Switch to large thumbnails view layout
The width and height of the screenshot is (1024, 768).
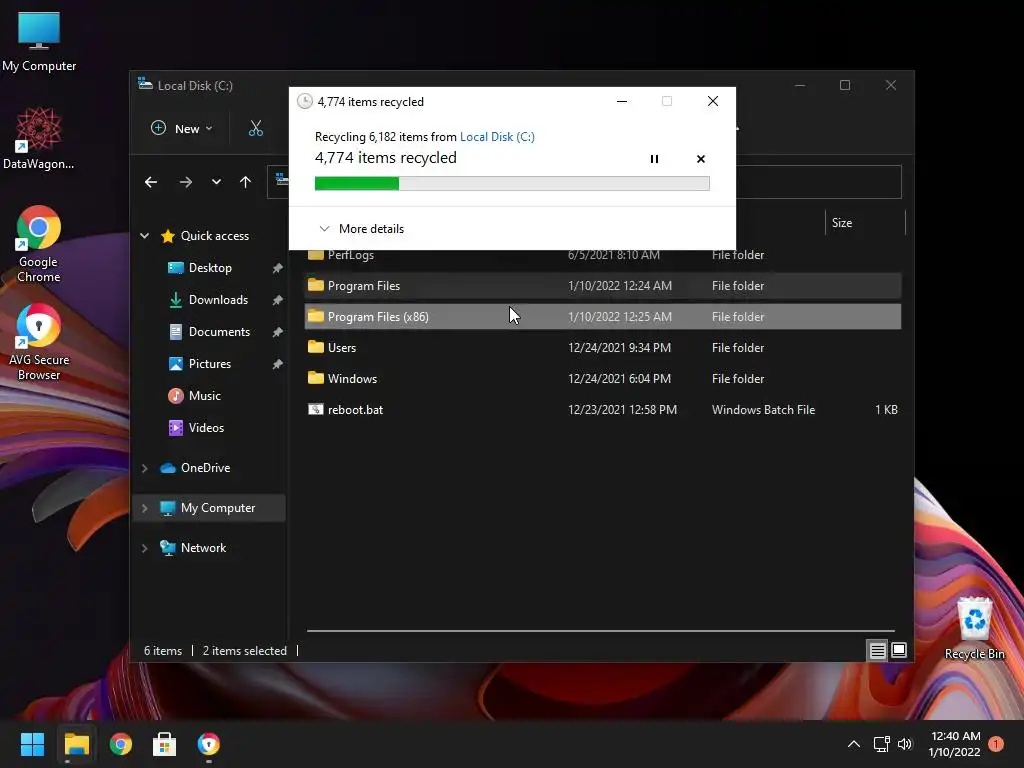tap(899, 650)
